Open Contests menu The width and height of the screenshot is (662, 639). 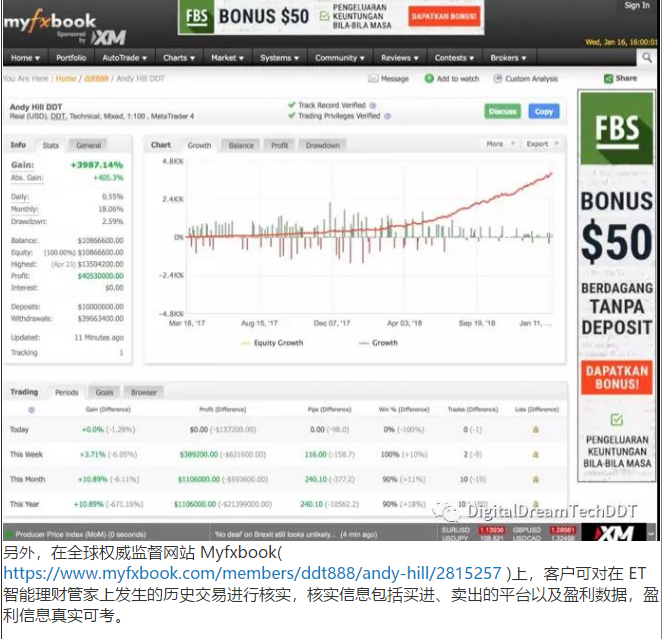(454, 58)
